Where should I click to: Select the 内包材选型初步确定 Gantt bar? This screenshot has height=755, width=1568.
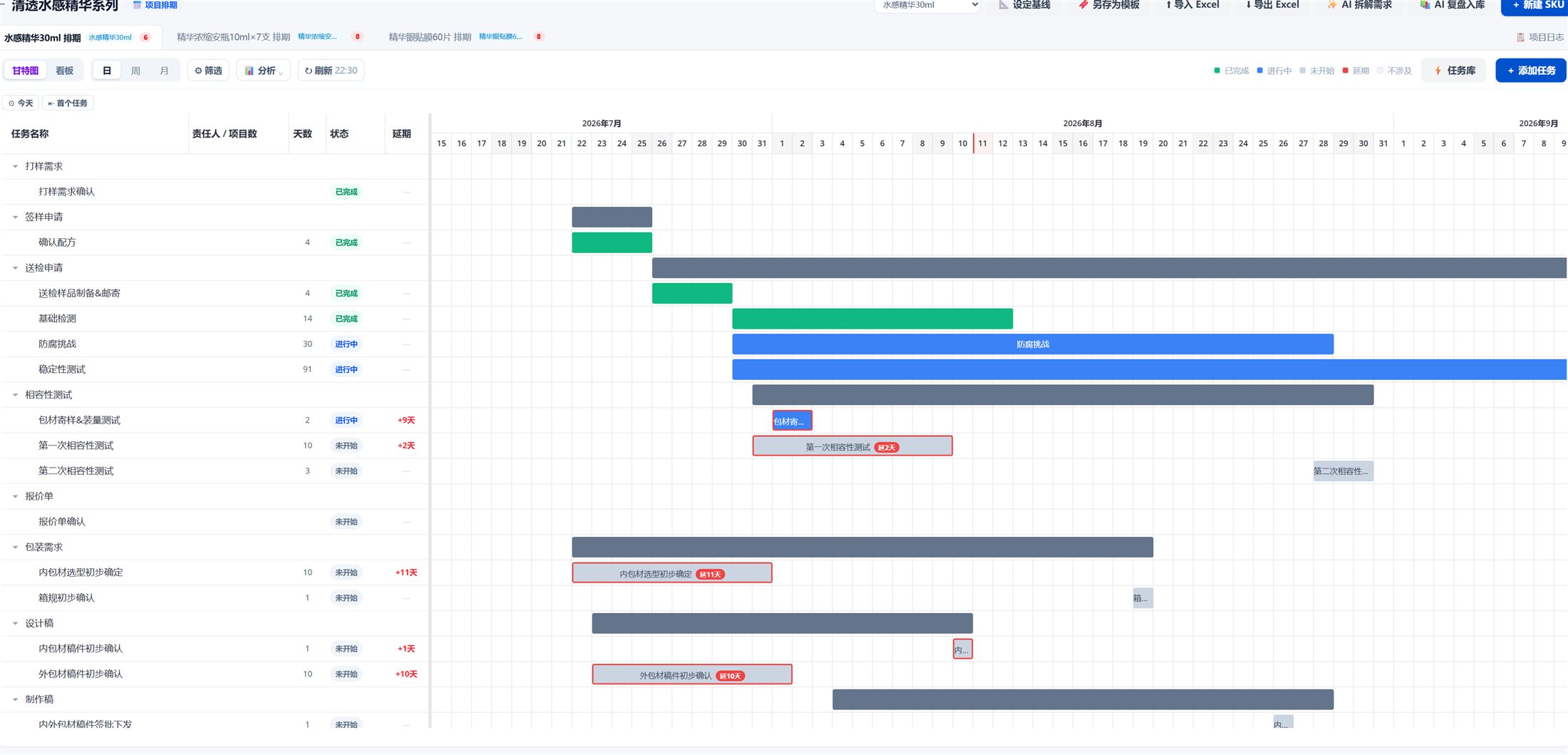point(672,573)
